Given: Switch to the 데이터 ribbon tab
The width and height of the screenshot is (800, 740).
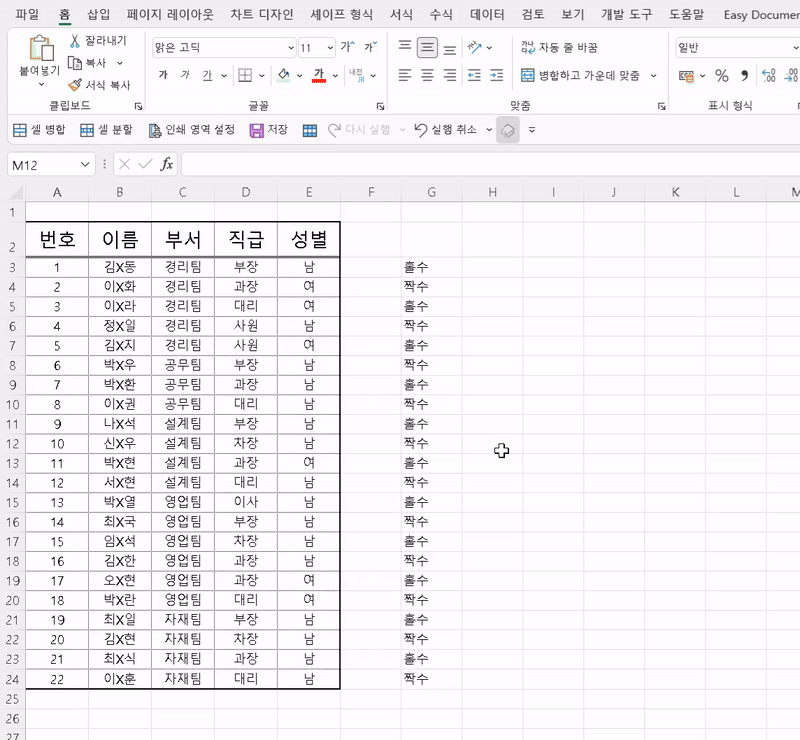Looking at the screenshot, I should [x=487, y=14].
